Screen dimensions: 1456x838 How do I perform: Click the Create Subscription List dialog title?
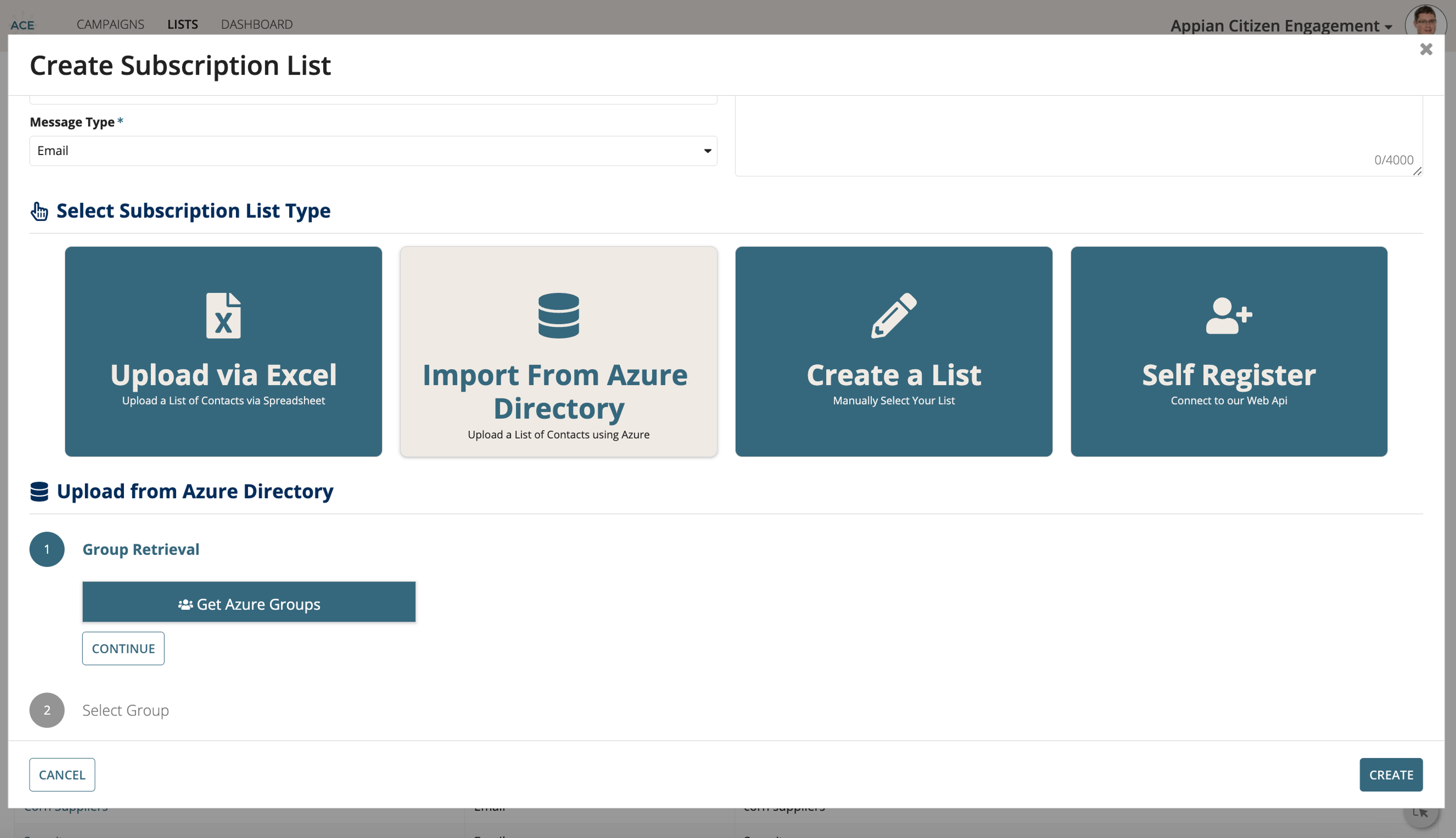pyautogui.click(x=180, y=65)
